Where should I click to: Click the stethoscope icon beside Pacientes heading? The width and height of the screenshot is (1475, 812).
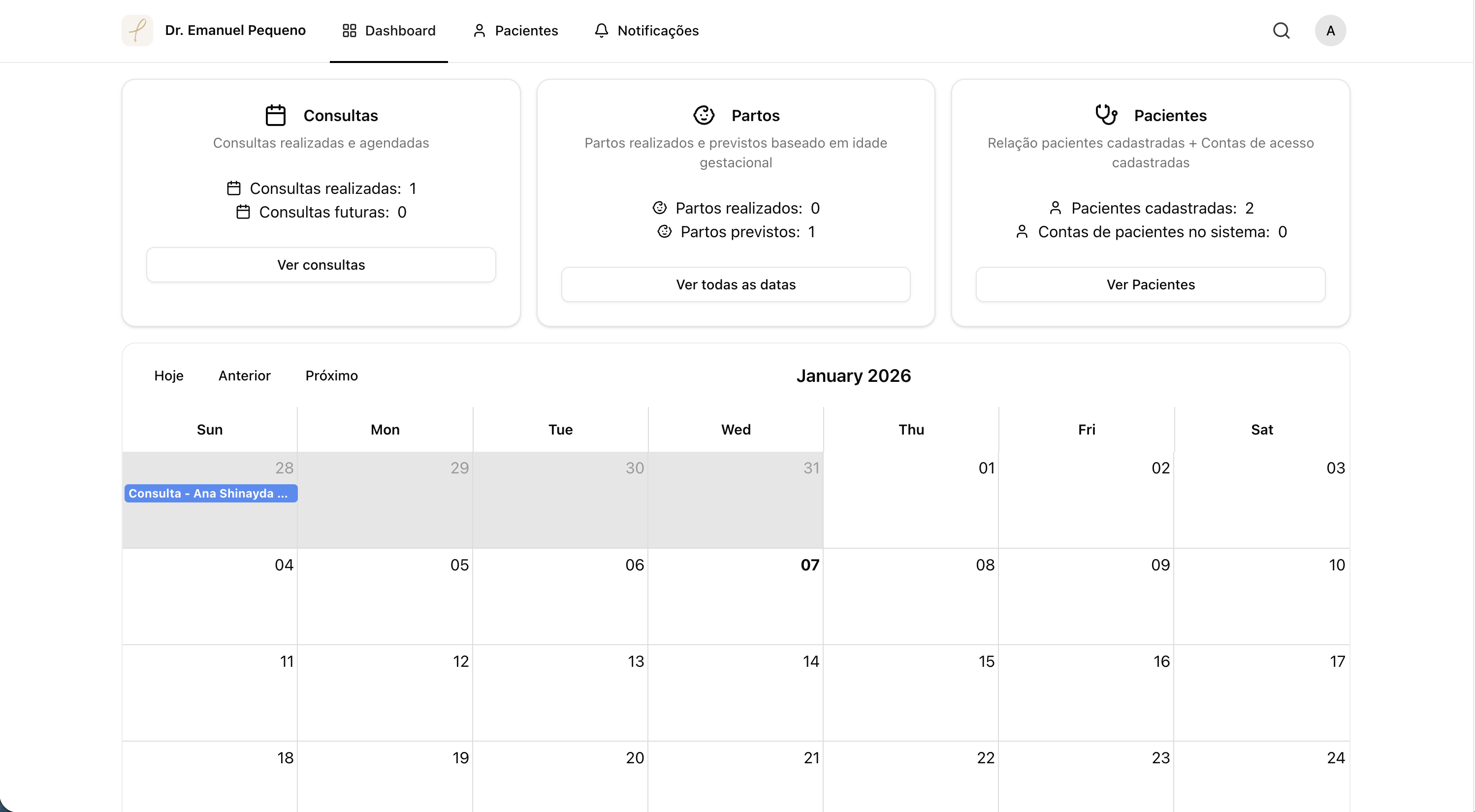coord(1106,115)
